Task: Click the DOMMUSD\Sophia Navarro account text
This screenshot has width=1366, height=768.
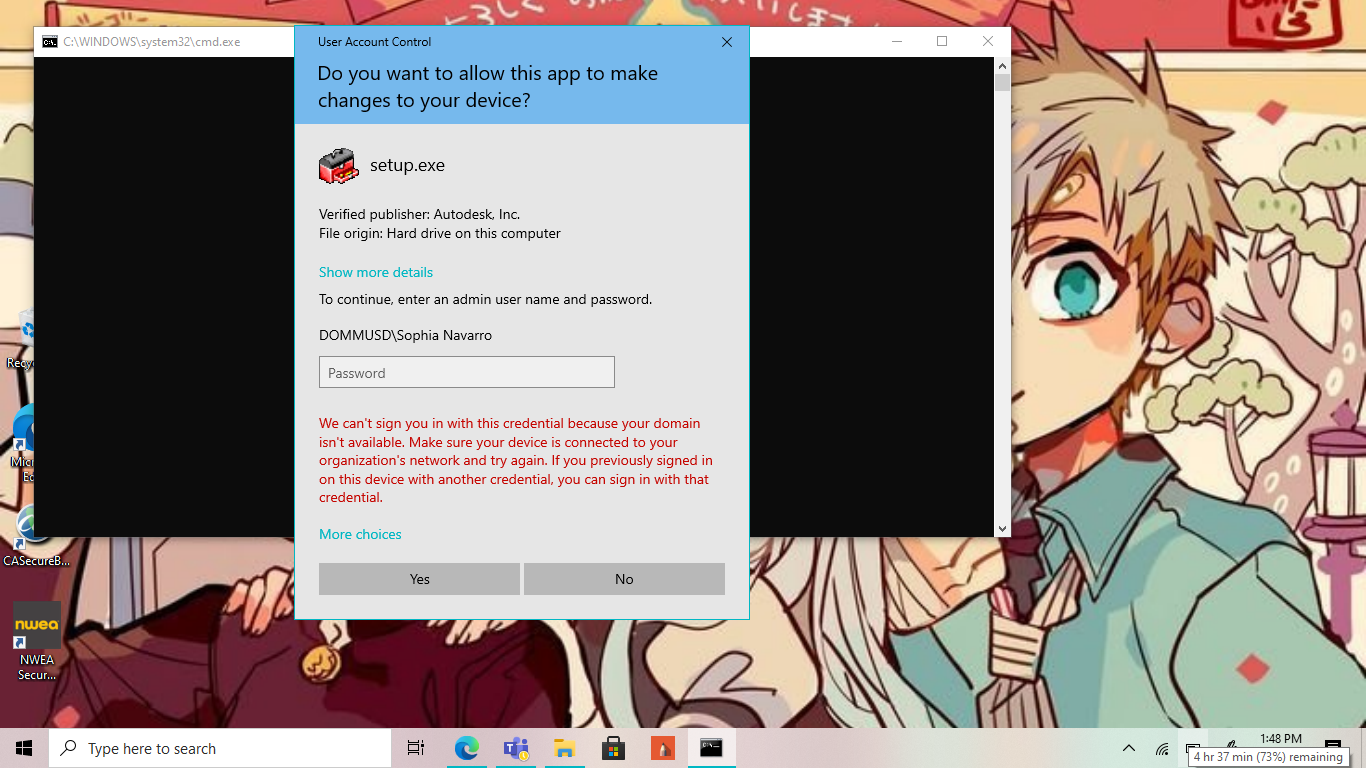Action: coord(405,335)
